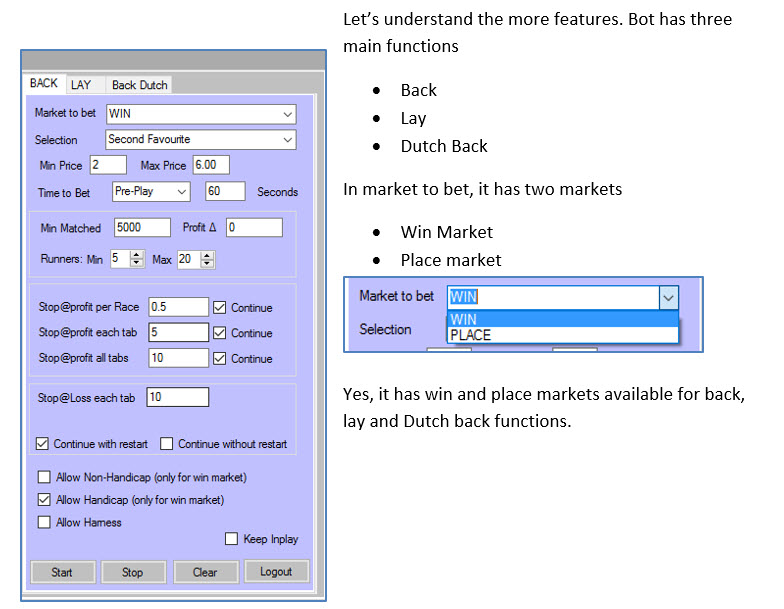Switch to the LAY tab
The height and width of the screenshot is (609, 784).
click(x=81, y=85)
